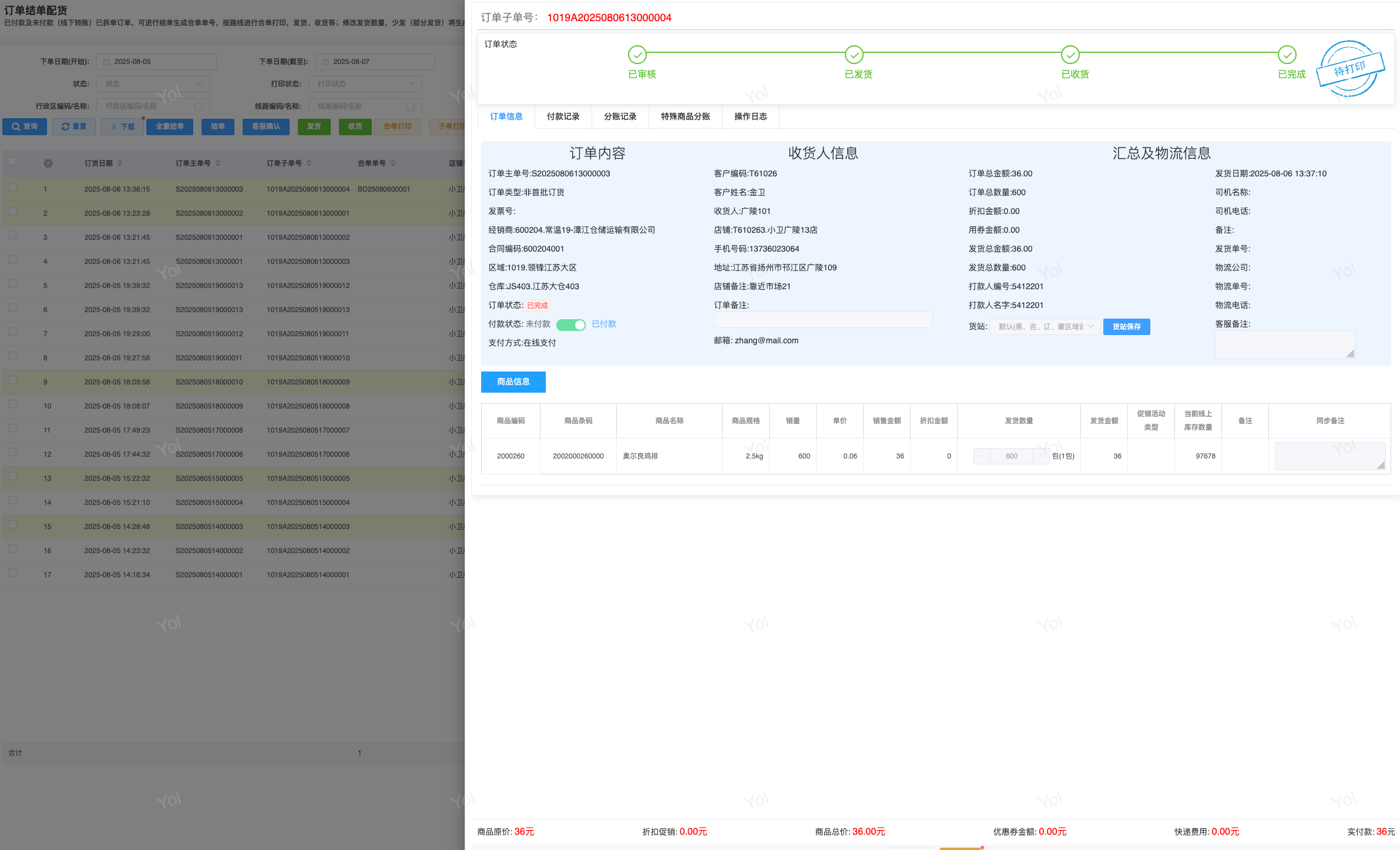Click the 已完成 checkmark step icon
Image resolution: width=1400 pixels, height=850 pixels.
click(x=1287, y=55)
